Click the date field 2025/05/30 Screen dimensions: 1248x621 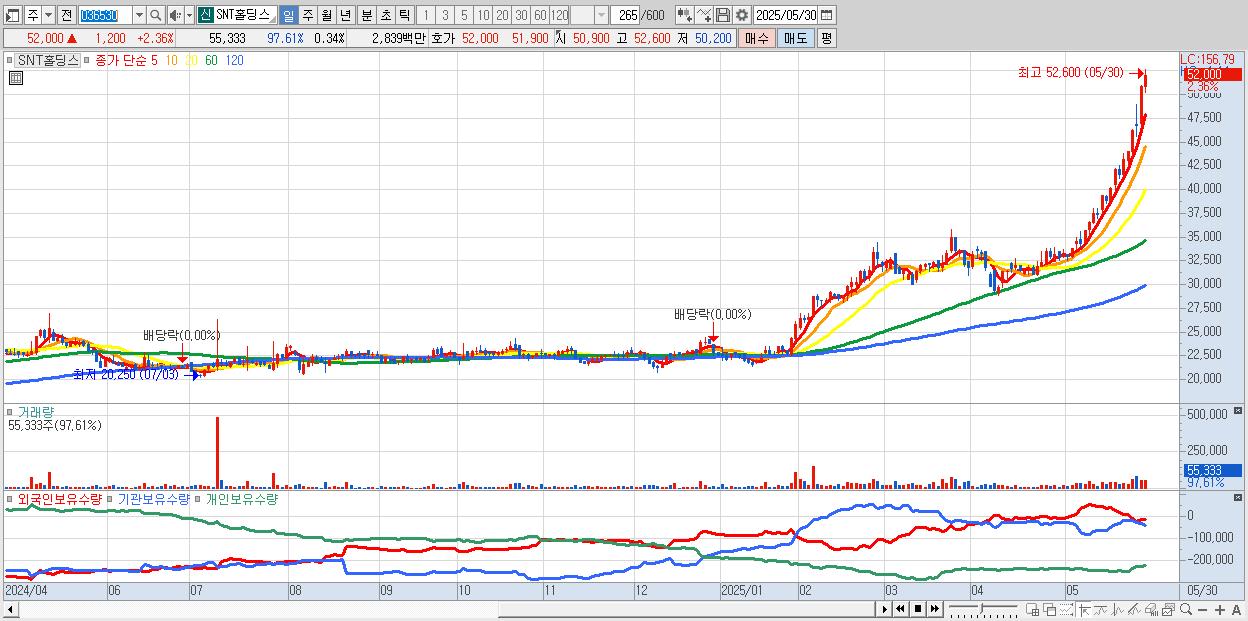(786, 15)
